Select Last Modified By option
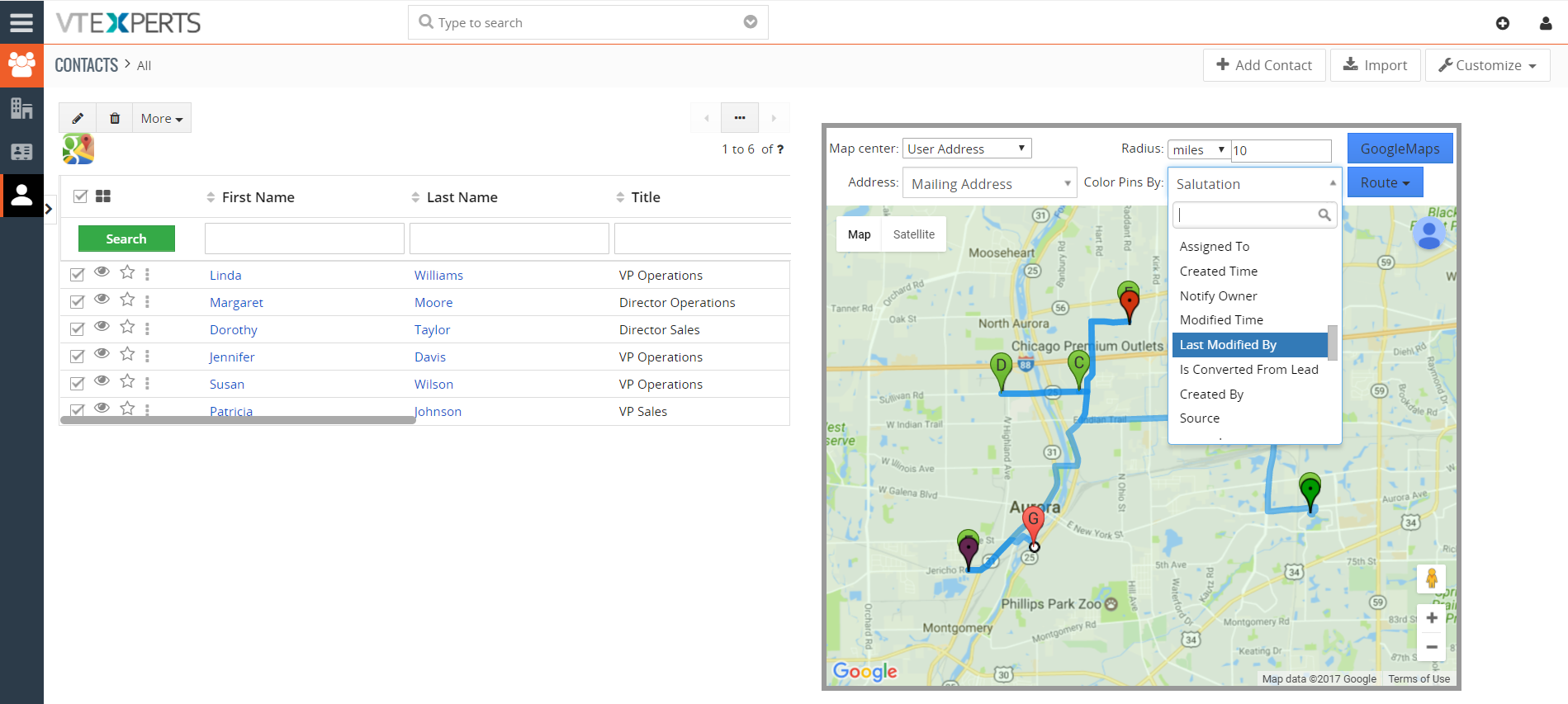The height and width of the screenshot is (704, 1568). coord(1249,345)
